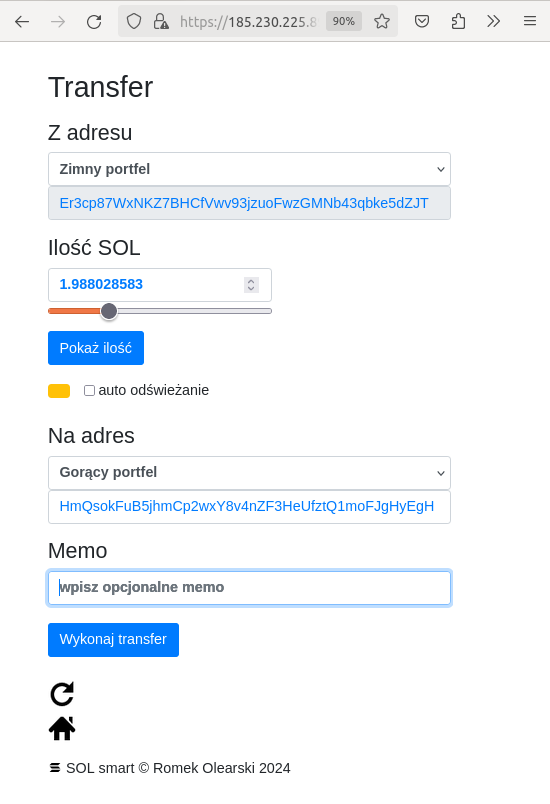Open the shield tracking protection icon
Screen dimensions: 550x804
[x=134, y=22]
